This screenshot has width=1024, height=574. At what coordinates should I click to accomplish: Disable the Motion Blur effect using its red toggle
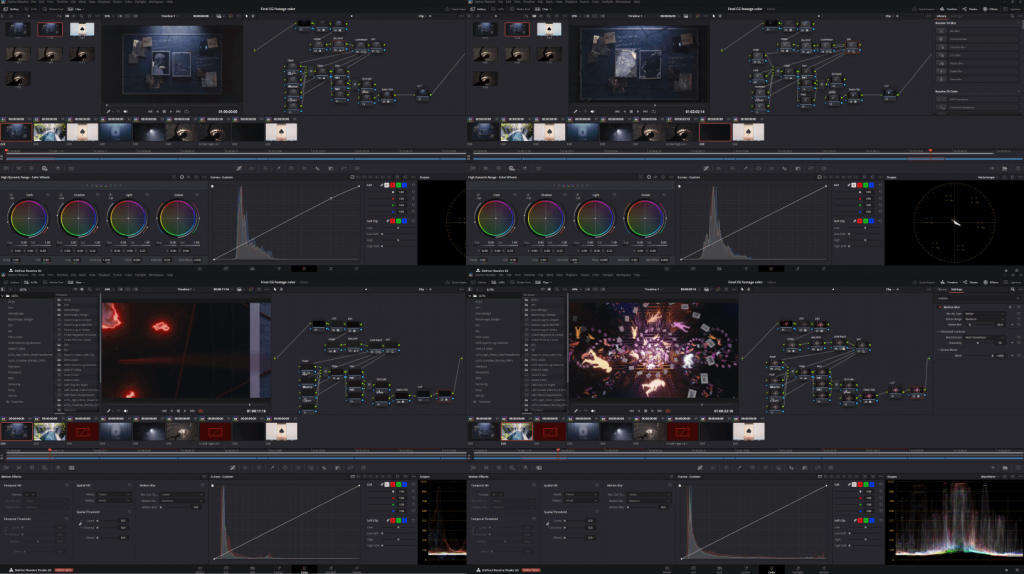coord(942,307)
